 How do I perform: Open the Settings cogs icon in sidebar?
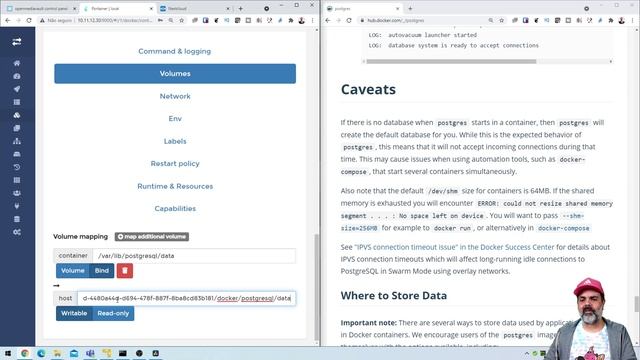pyautogui.click(x=17, y=232)
